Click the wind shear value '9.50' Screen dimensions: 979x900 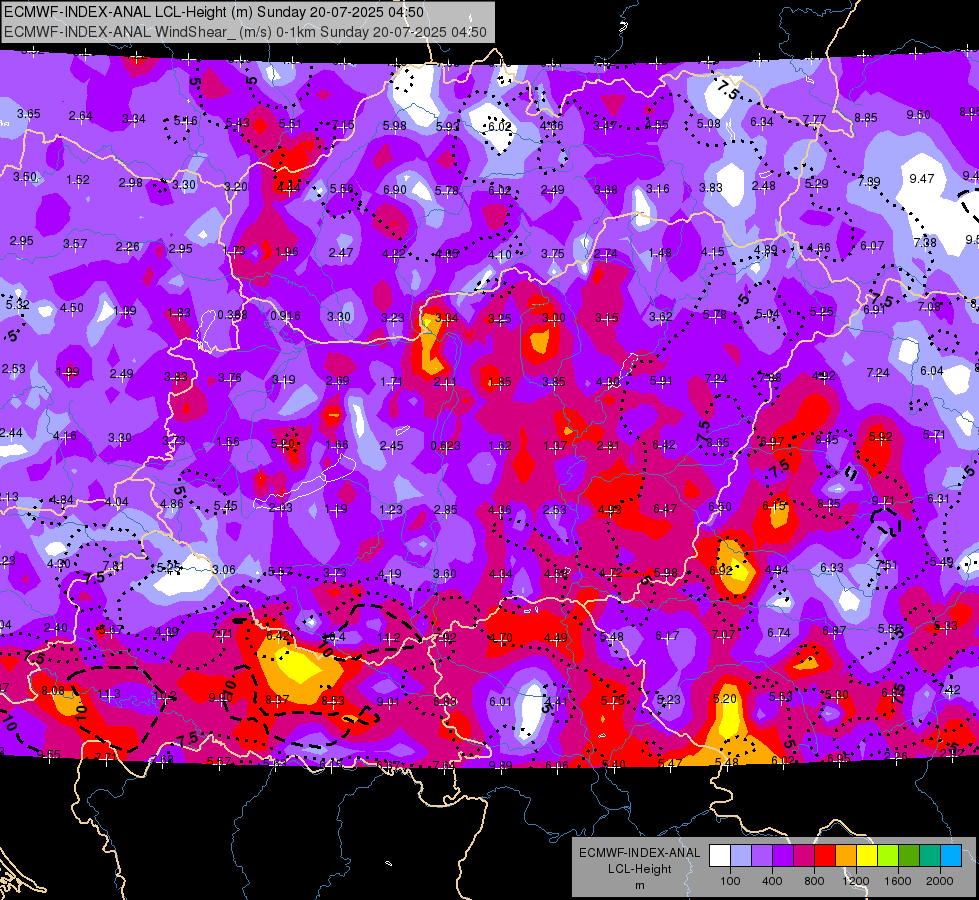click(x=918, y=114)
